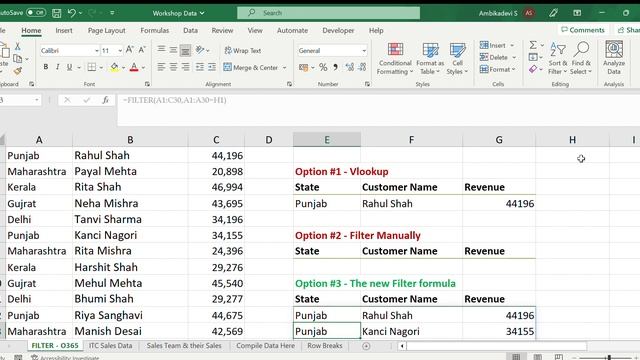Image resolution: width=640 pixels, height=360 pixels.
Task: Apply Italic formatting
Action: (58, 67)
